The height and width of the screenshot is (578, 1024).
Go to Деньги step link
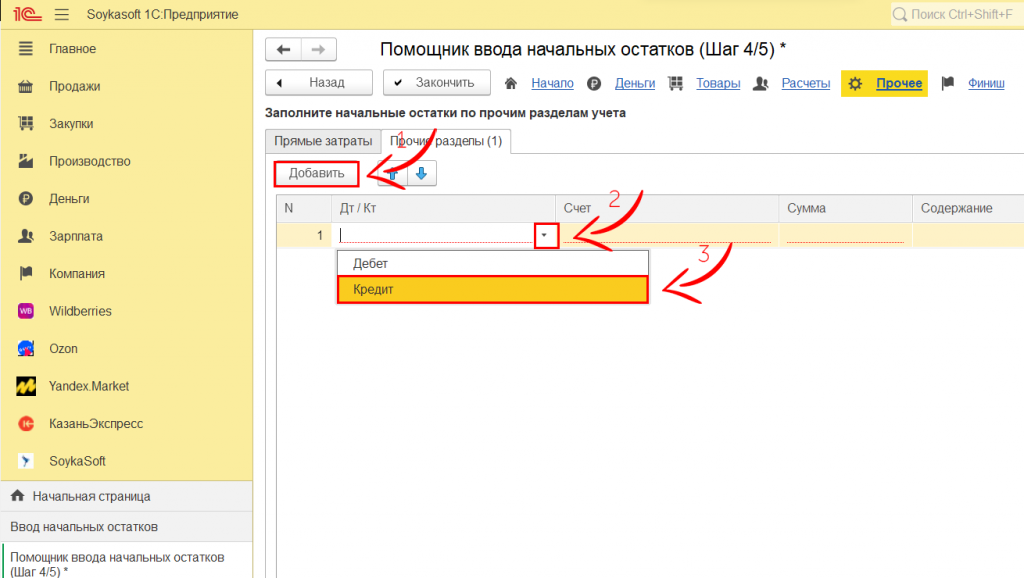pyautogui.click(x=635, y=83)
